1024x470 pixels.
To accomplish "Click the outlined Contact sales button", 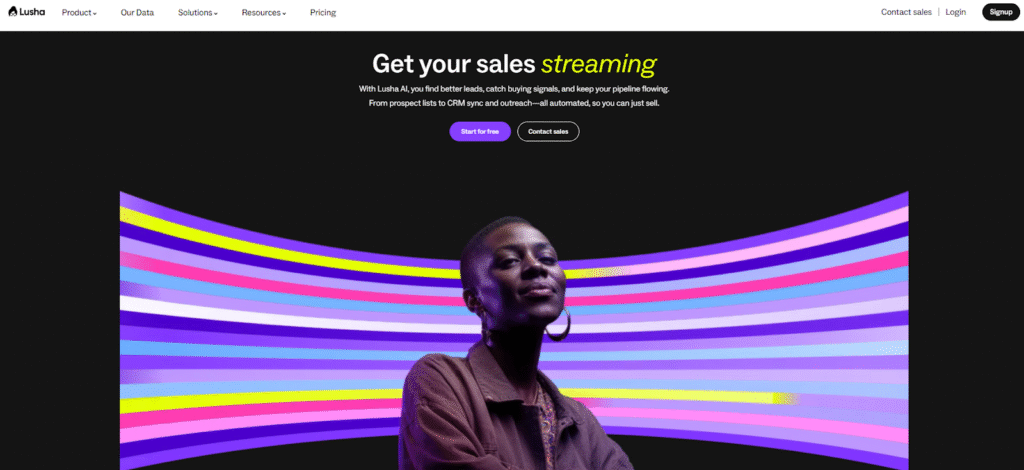I will 548,131.
